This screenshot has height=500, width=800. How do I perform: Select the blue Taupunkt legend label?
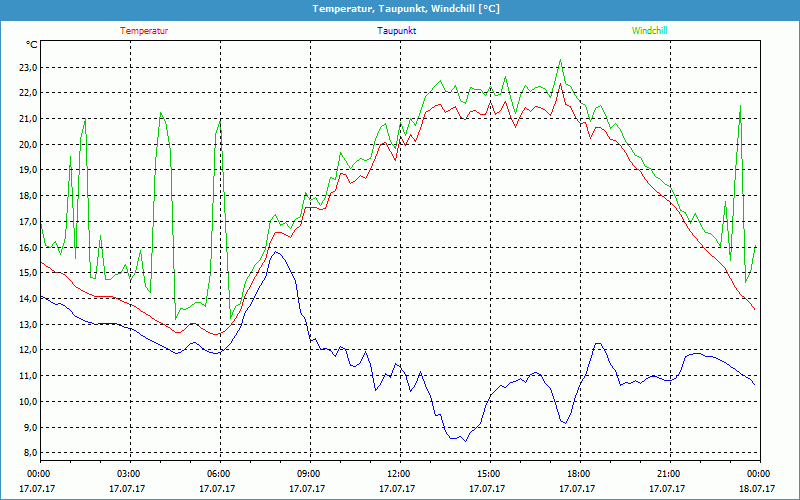397,31
